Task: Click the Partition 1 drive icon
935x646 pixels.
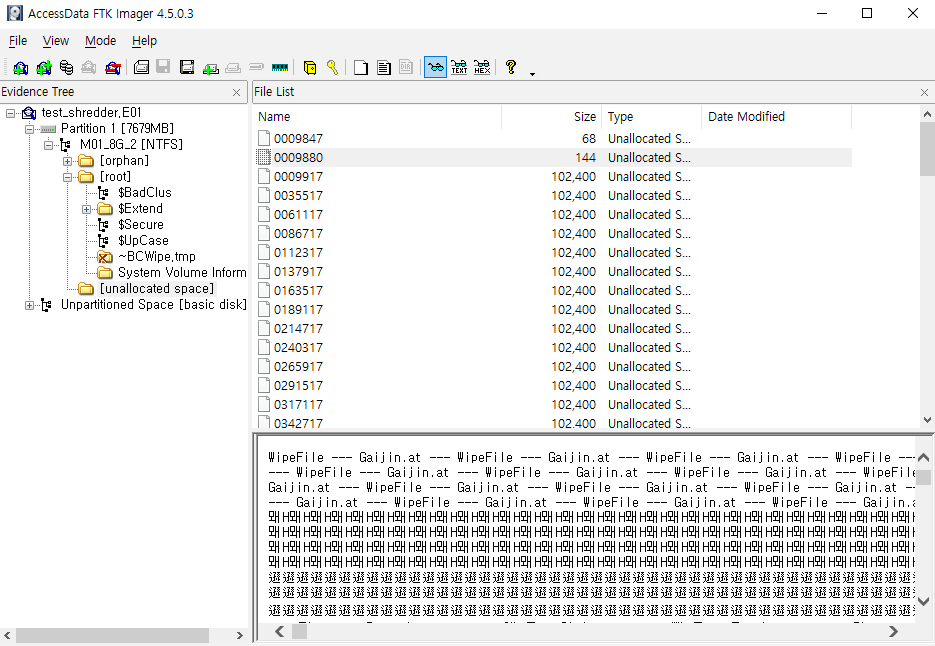Action: click(48, 129)
